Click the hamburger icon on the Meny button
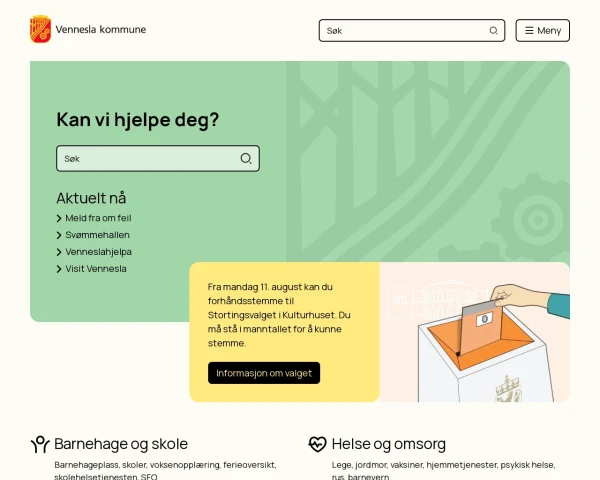The image size is (600, 480). pyautogui.click(x=529, y=31)
